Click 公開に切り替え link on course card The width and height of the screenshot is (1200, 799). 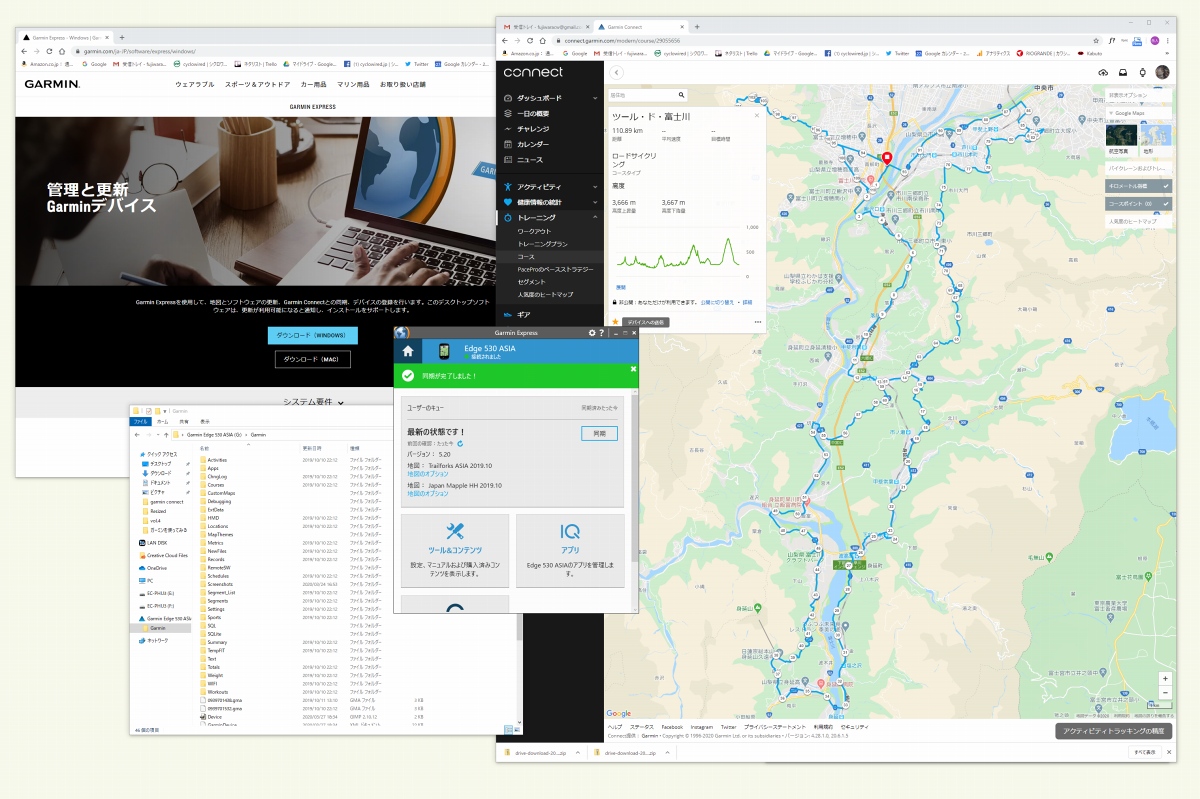(715, 301)
